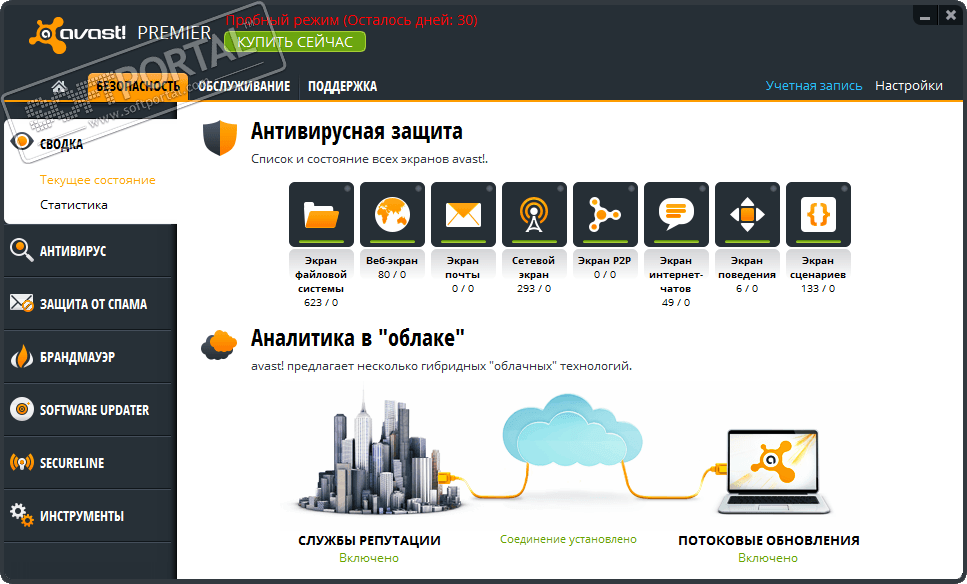Click the Антивирус magnifier icon

coord(22,250)
